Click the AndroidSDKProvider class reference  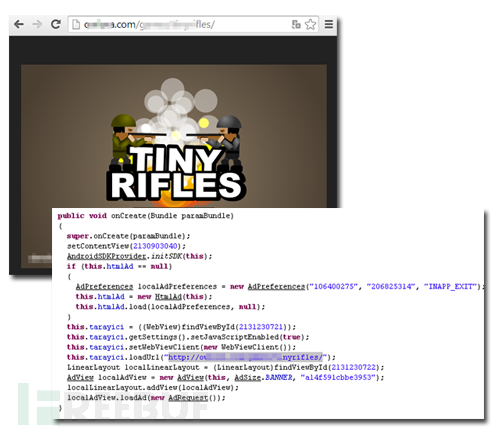(107, 256)
